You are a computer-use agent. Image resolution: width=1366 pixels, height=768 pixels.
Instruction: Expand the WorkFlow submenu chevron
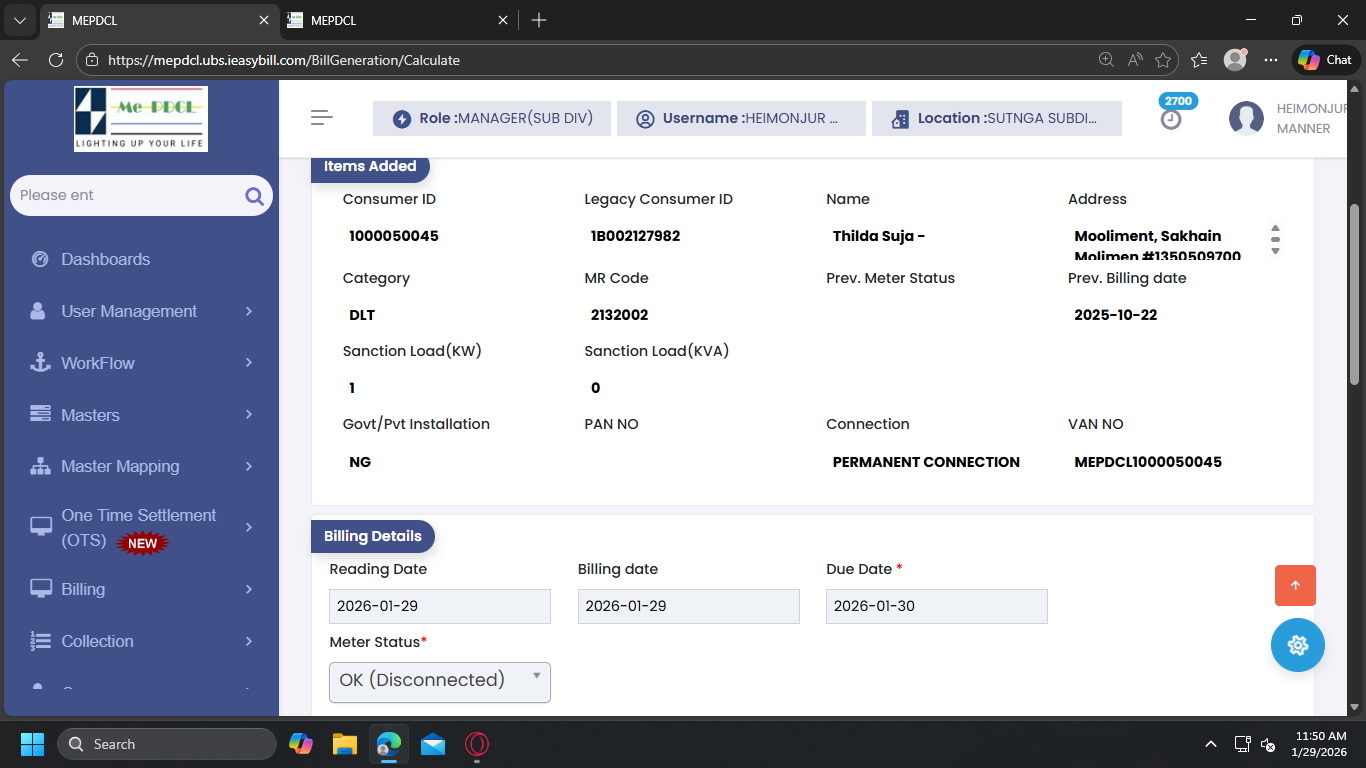[249, 363]
